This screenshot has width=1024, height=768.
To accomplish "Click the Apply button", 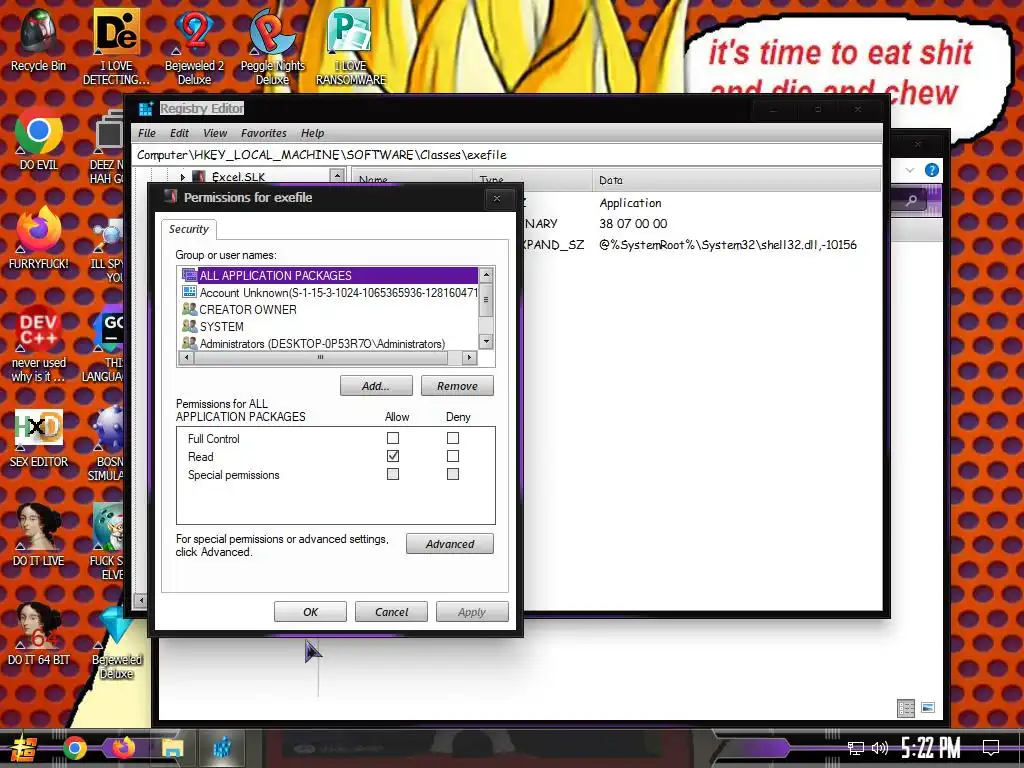I will (472, 612).
